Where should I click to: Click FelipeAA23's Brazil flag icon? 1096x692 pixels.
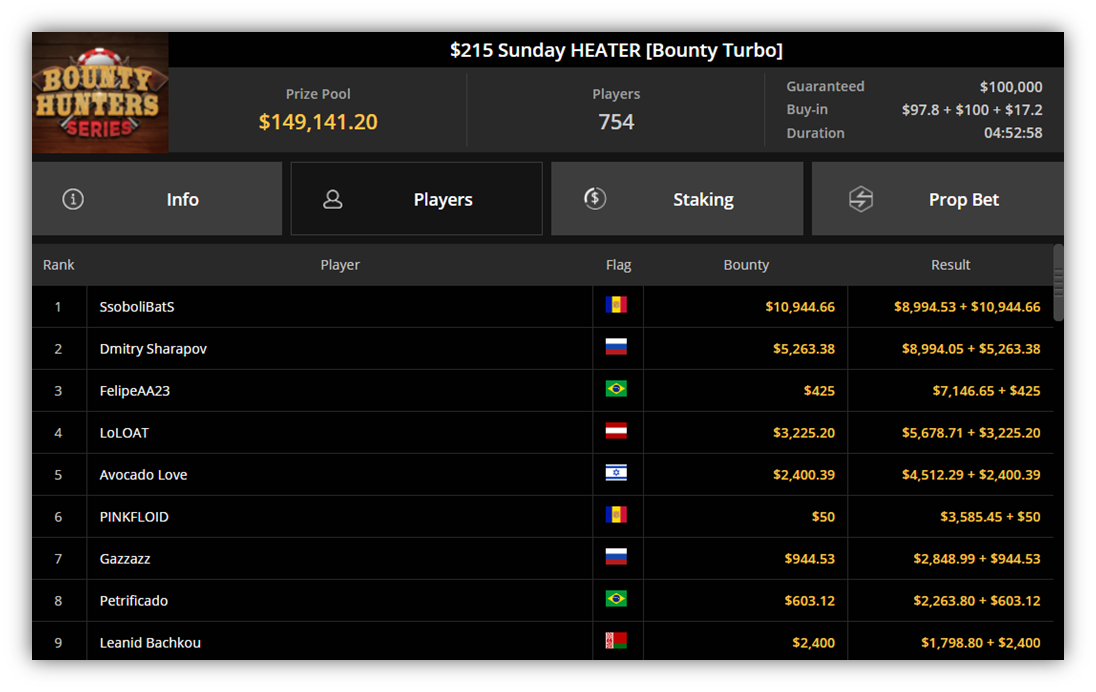point(616,389)
